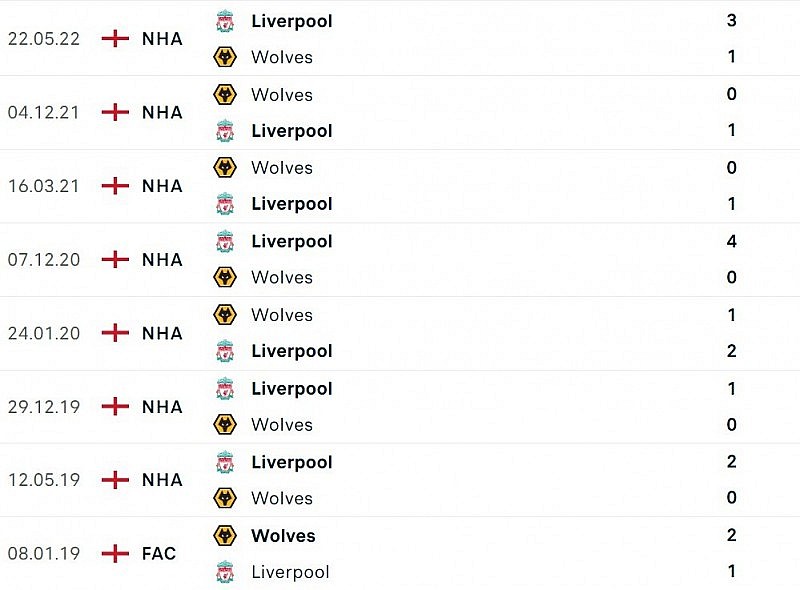This screenshot has height=590, width=800.
Task: Click Wolves crest in 24.01.20 match
Action: click(x=225, y=315)
